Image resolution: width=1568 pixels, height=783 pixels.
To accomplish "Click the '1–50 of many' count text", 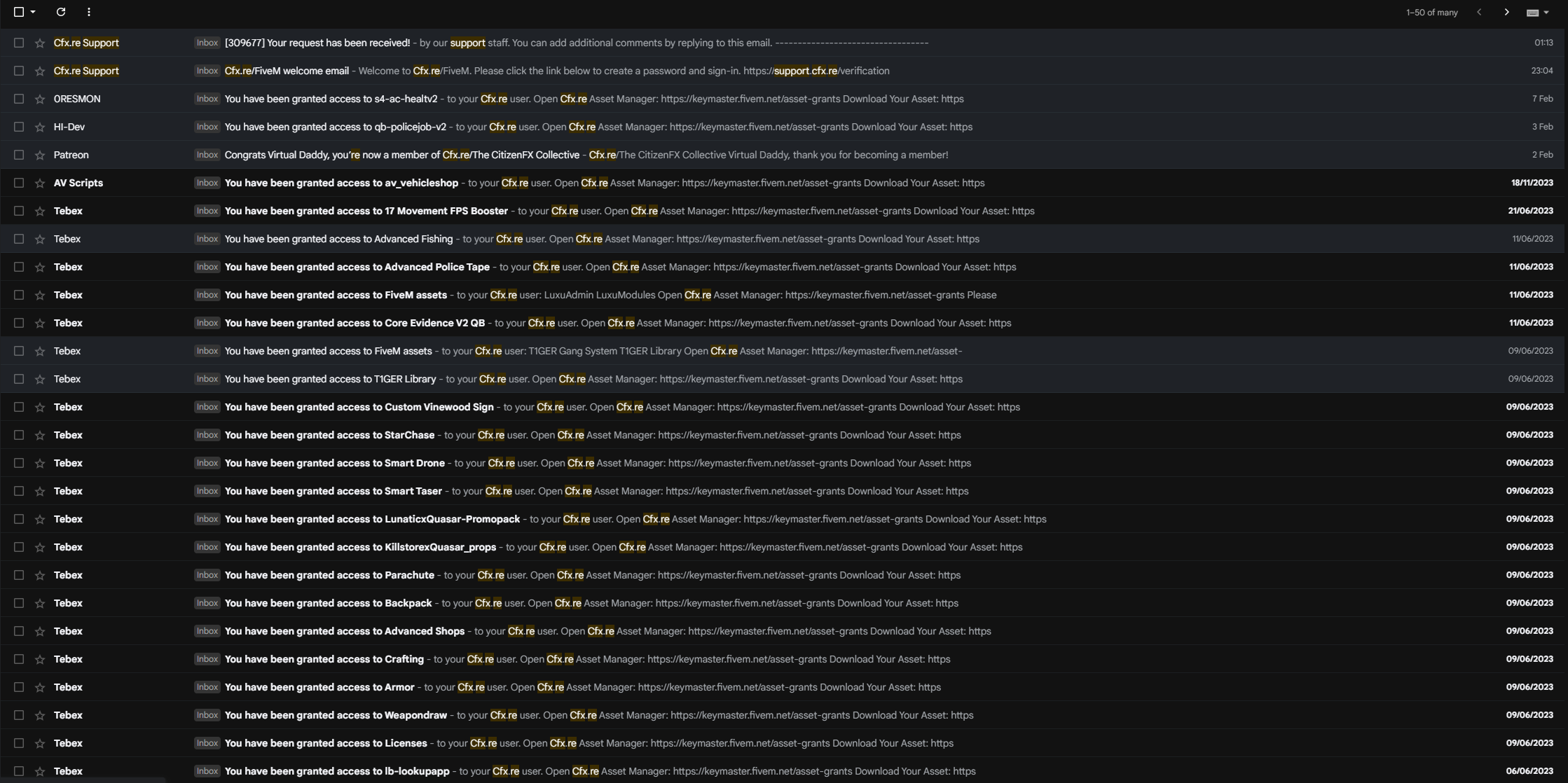I will [x=1432, y=13].
